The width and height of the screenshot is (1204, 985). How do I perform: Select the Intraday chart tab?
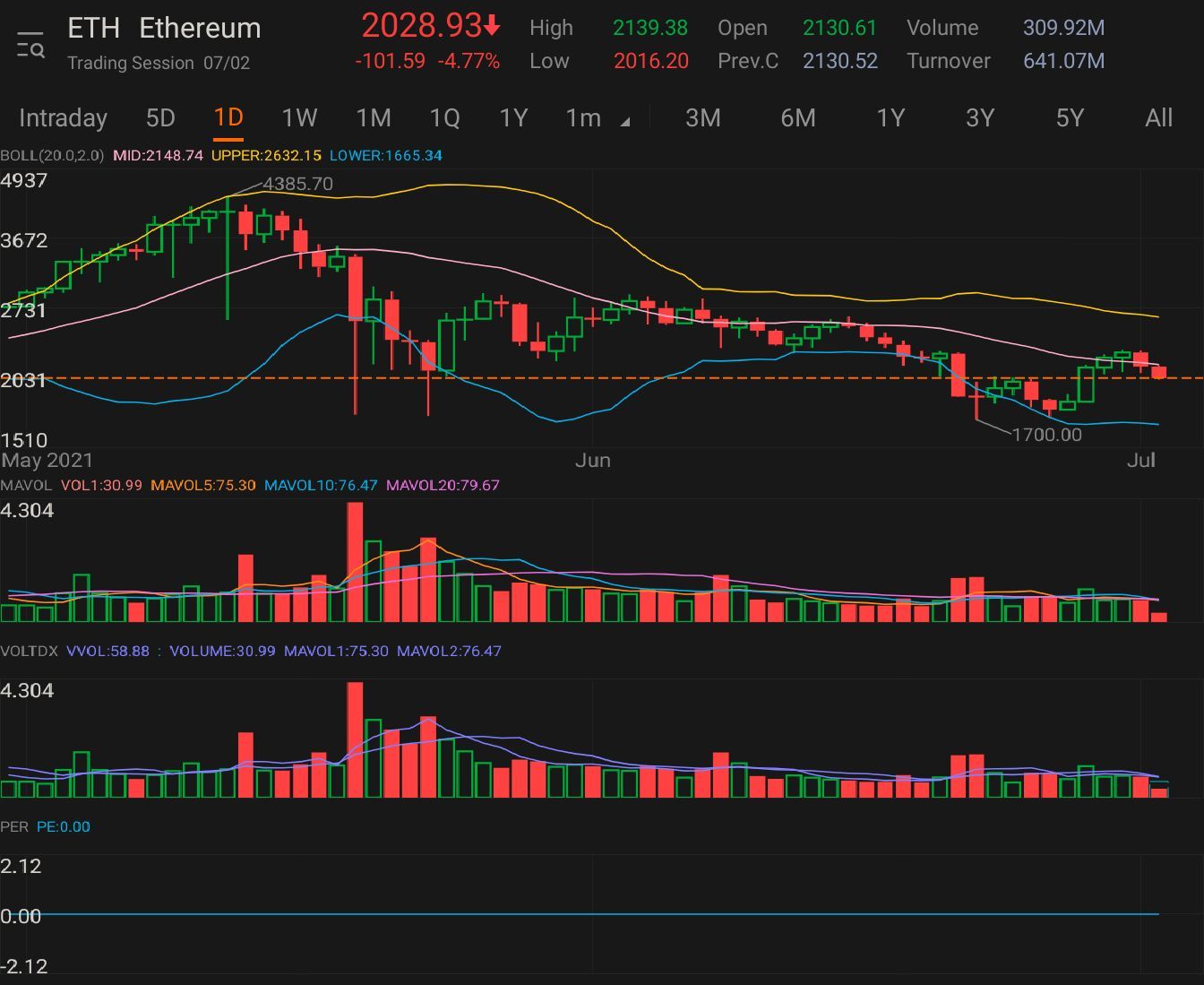(x=63, y=118)
